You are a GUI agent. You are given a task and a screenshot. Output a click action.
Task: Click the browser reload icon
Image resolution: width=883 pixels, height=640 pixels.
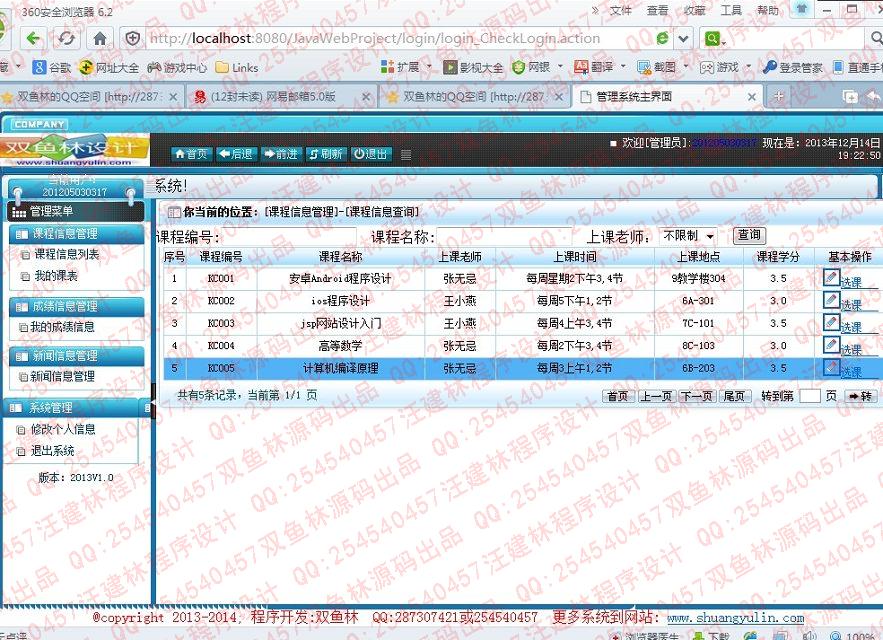pyautogui.click(x=66, y=38)
